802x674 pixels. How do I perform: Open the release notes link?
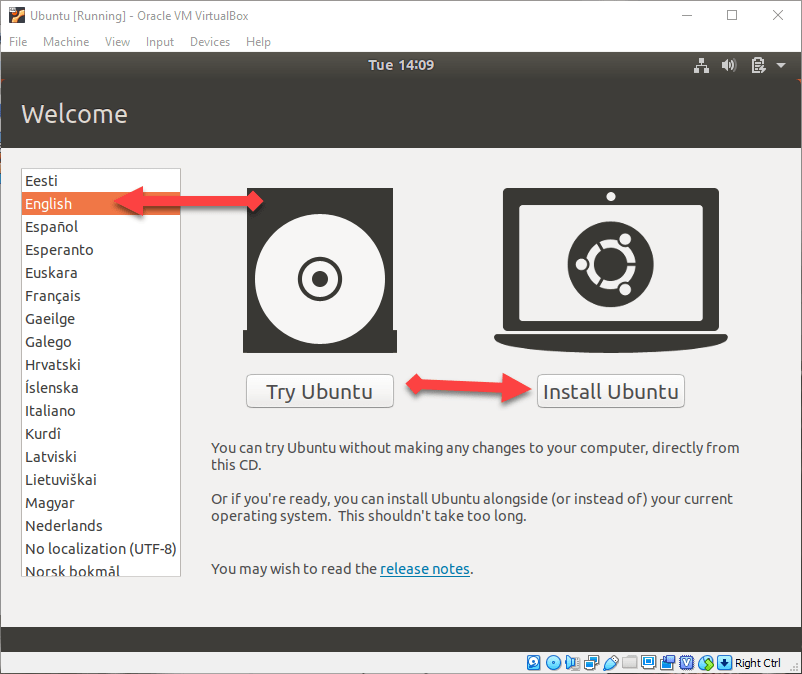[424, 569]
